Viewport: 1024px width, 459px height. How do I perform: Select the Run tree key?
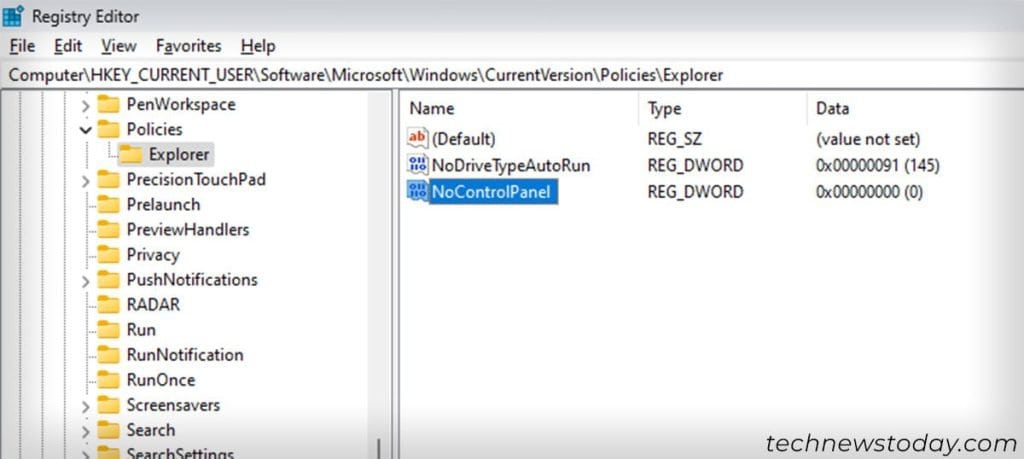click(x=141, y=330)
